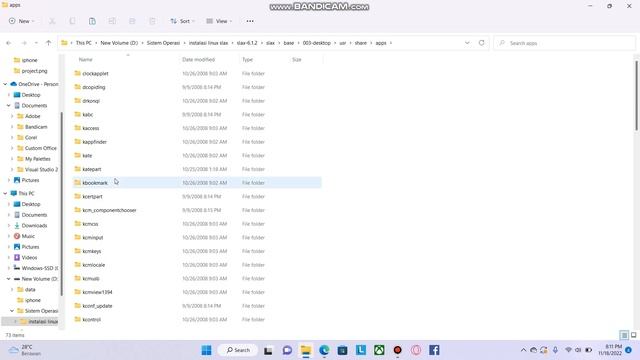Expand the Bandicam folder node
This screenshot has height=360, width=640.
pyautogui.click(x=12, y=127)
